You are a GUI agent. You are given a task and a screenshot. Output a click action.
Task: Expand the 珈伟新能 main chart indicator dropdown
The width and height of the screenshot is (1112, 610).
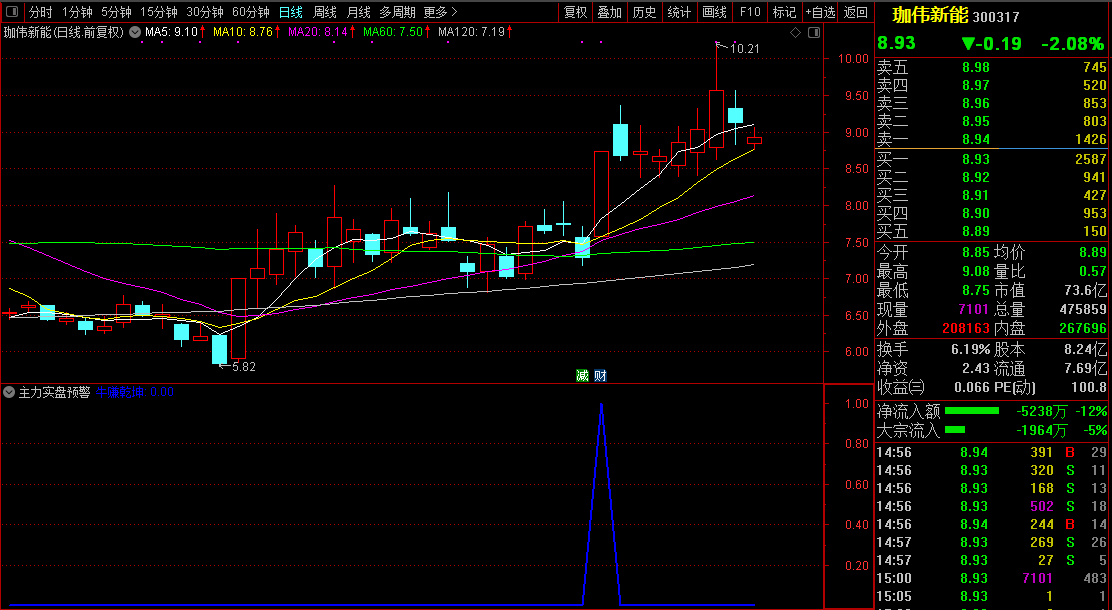(x=134, y=32)
